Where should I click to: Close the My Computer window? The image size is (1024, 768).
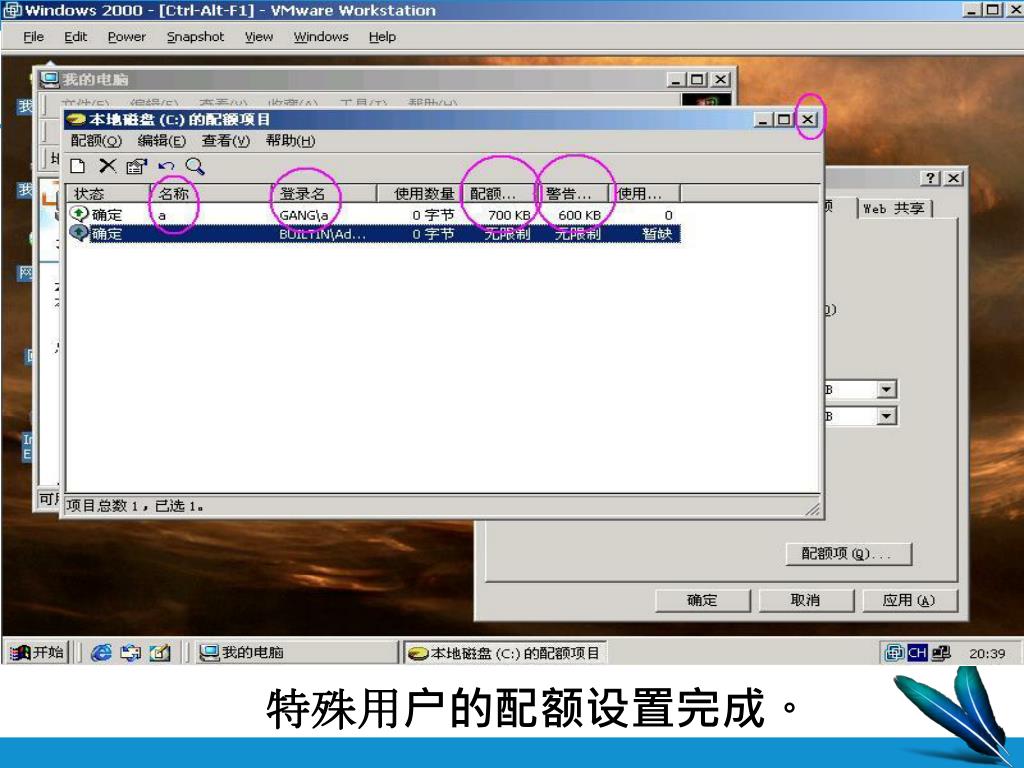(720, 79)
